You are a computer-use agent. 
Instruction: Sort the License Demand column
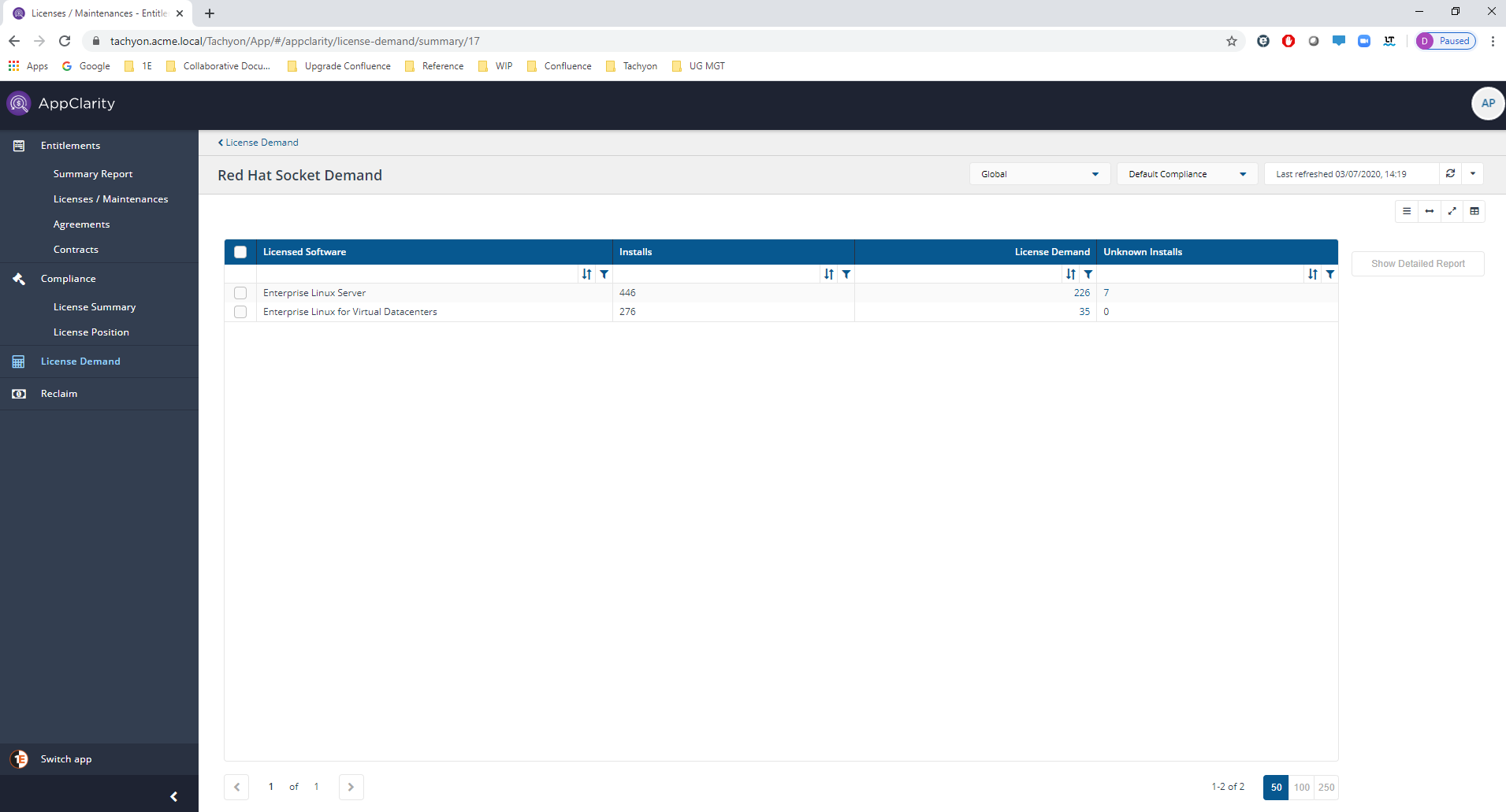tap(1071, 274)
